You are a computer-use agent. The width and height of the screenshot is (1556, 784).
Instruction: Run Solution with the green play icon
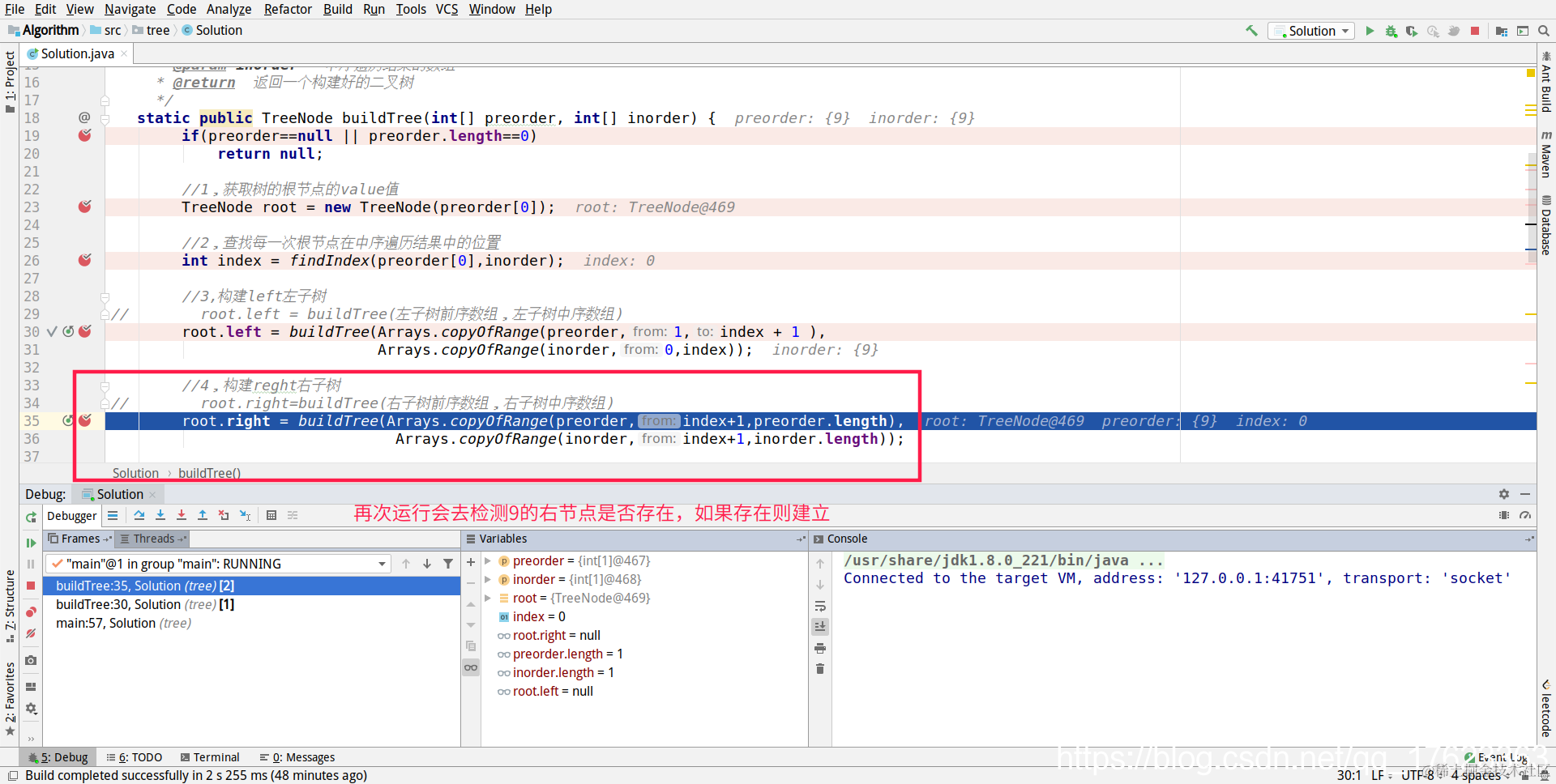[1370, 31]
